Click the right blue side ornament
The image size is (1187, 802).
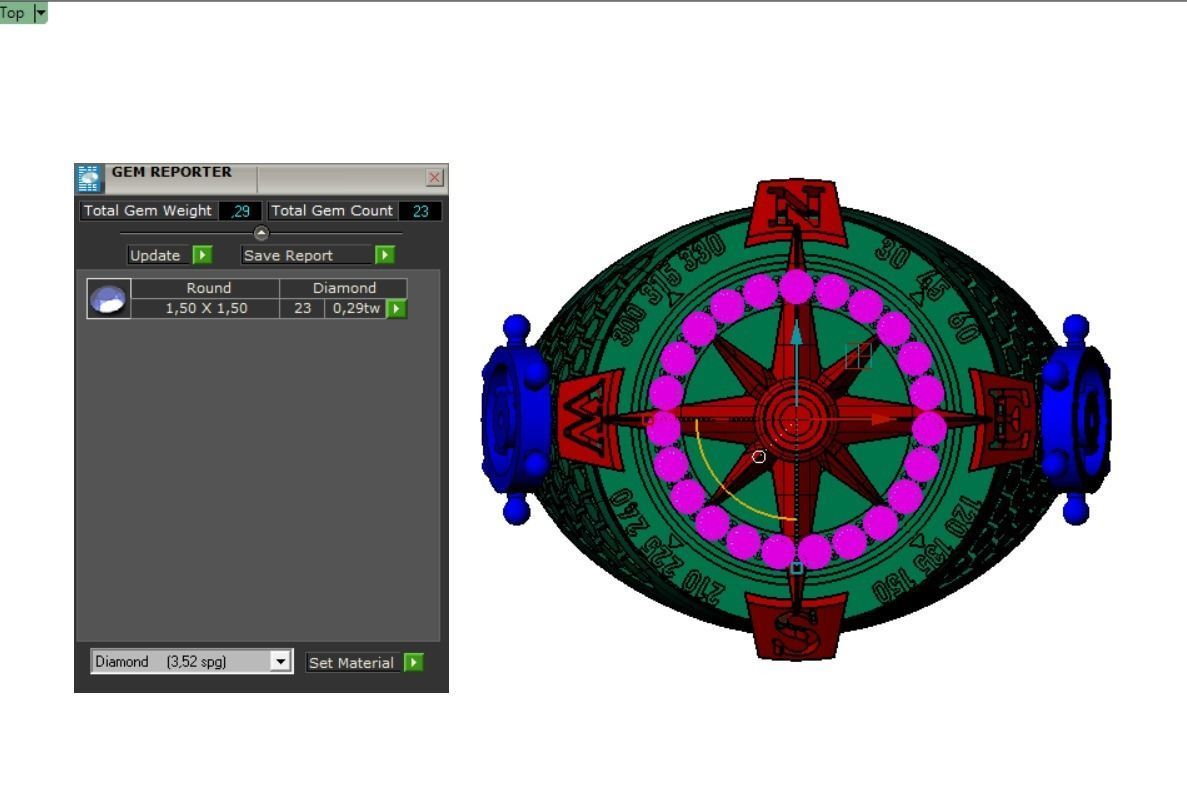pyautogui.click(x=1076, y=419)
